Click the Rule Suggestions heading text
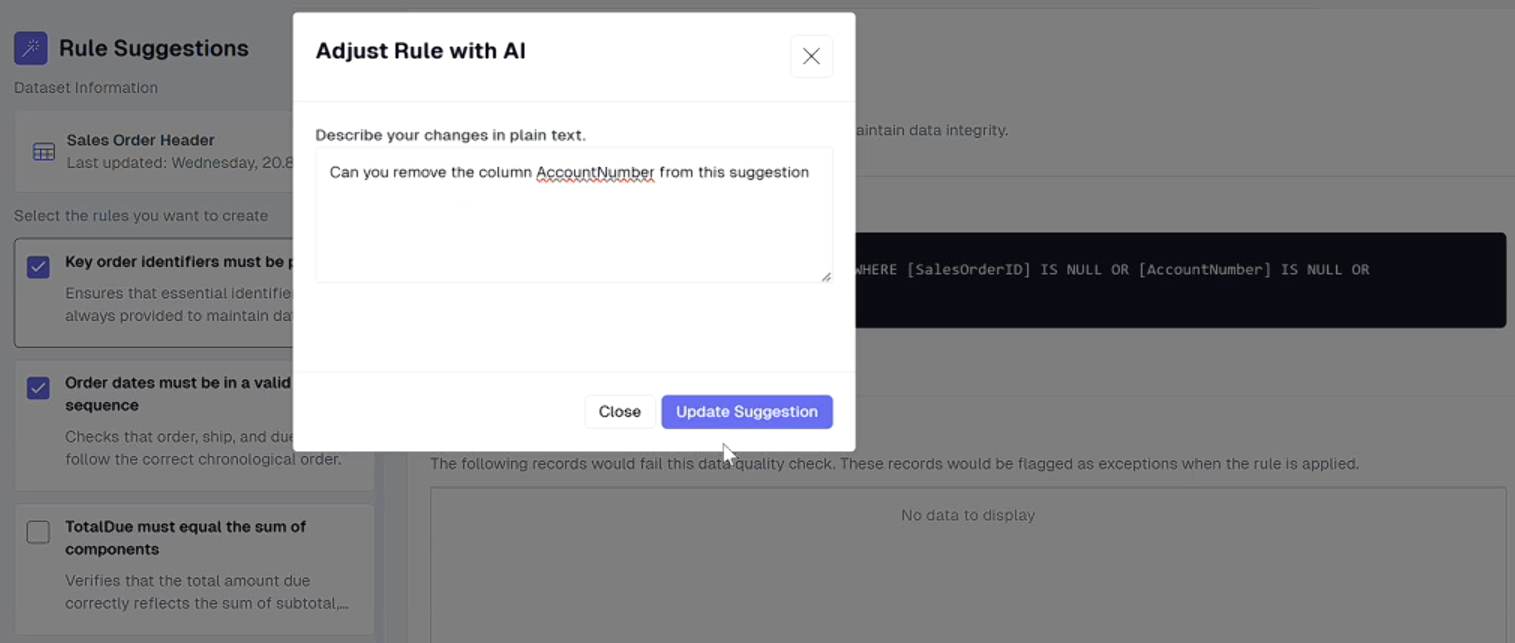 coord(153,48)
